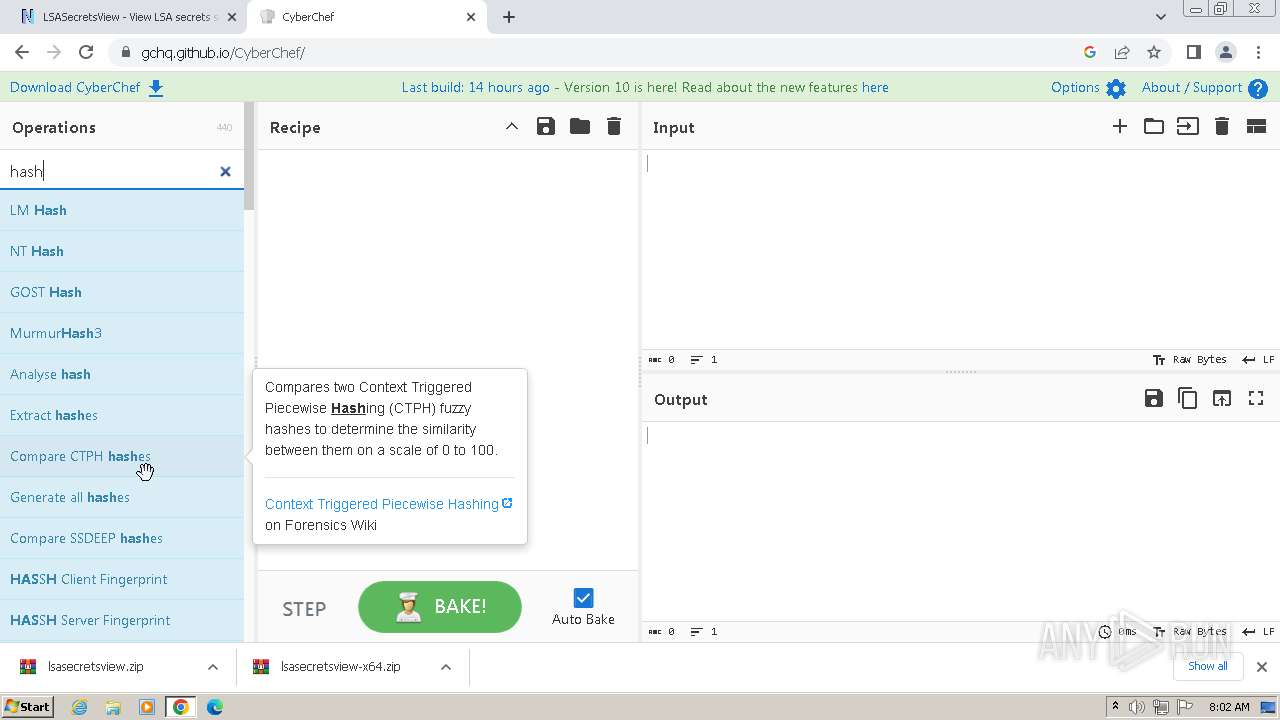Maximise the output pane icon
The height and width of the screenshot is (720, 1280).
click(x=1256, y=398)
